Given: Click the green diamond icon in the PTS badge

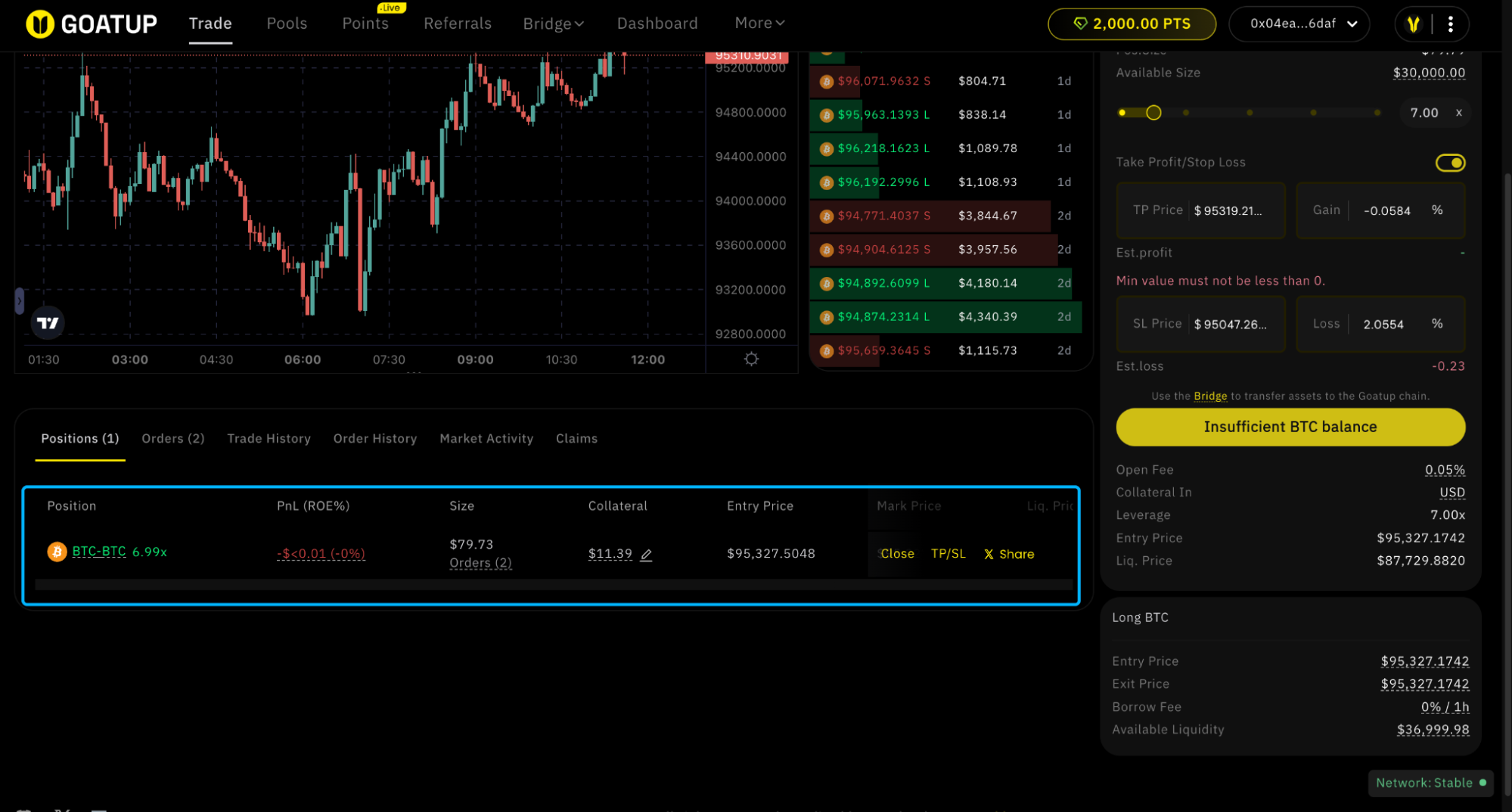Looking at the screenshot, I should pyautogui.click(x=1080, y=23).
